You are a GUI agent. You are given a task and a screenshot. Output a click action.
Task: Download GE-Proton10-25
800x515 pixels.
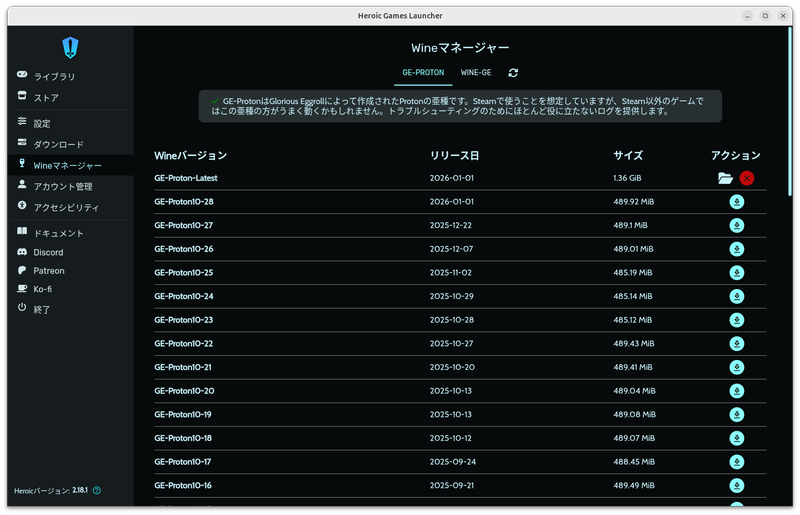[736, 273]
